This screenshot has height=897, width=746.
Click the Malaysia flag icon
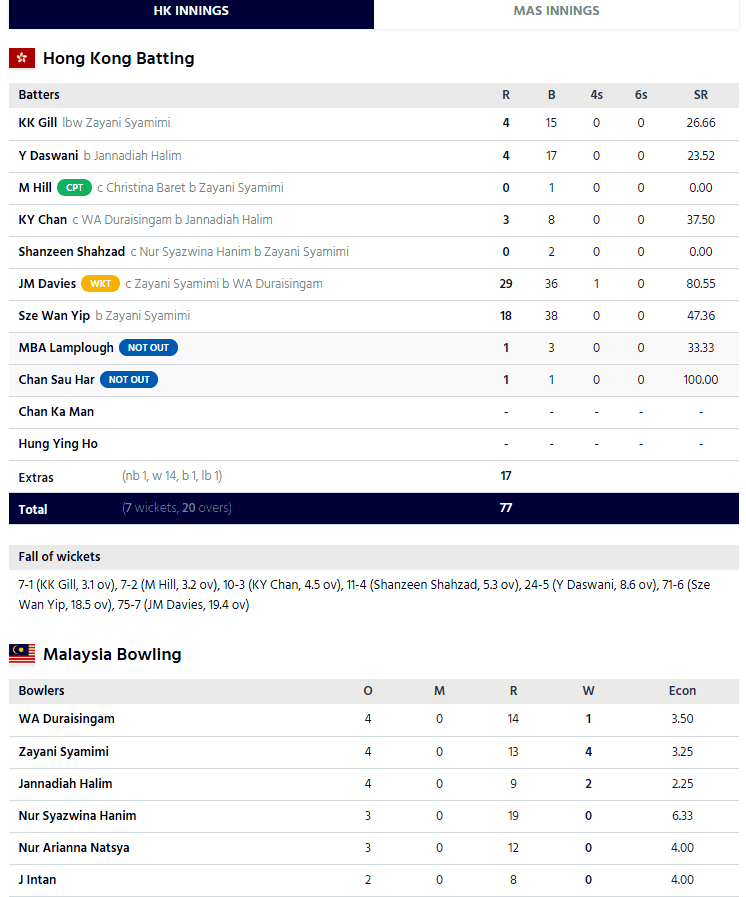[x=22, y=654]
